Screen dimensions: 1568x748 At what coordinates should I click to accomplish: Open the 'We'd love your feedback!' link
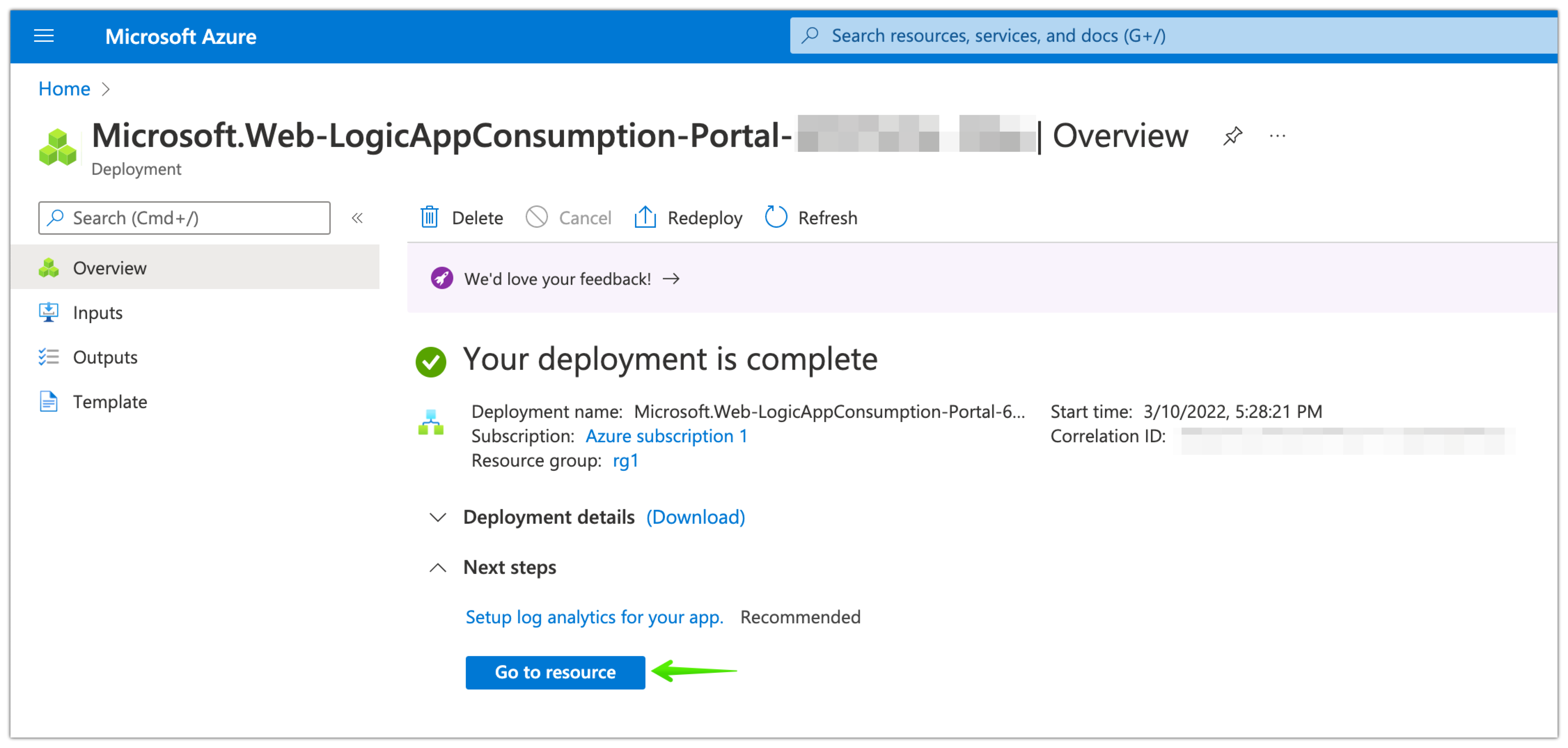coord(558,279)
